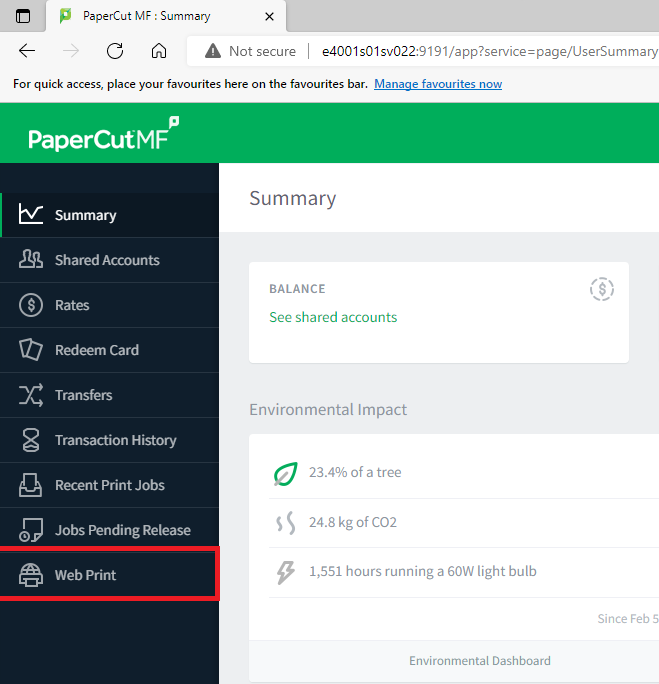Click the Not secure warning icon

click(213, 51)
